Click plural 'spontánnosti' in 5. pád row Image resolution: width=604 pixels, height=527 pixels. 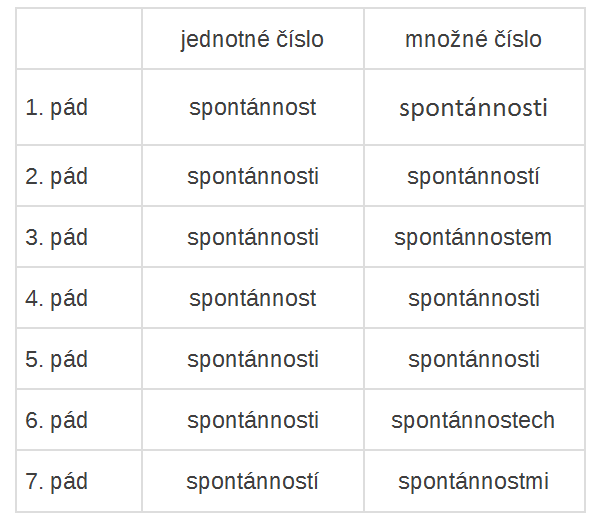tap(473, 359)
